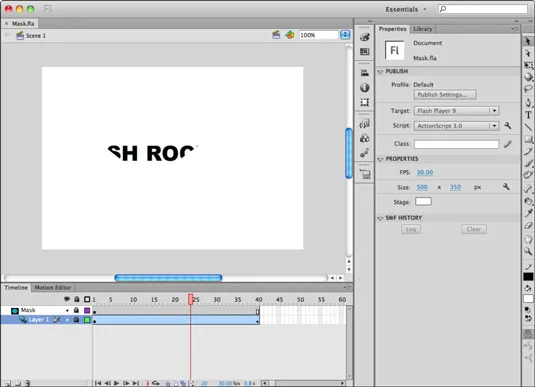Select the Selection arrow tool

(x=528, y=41)
